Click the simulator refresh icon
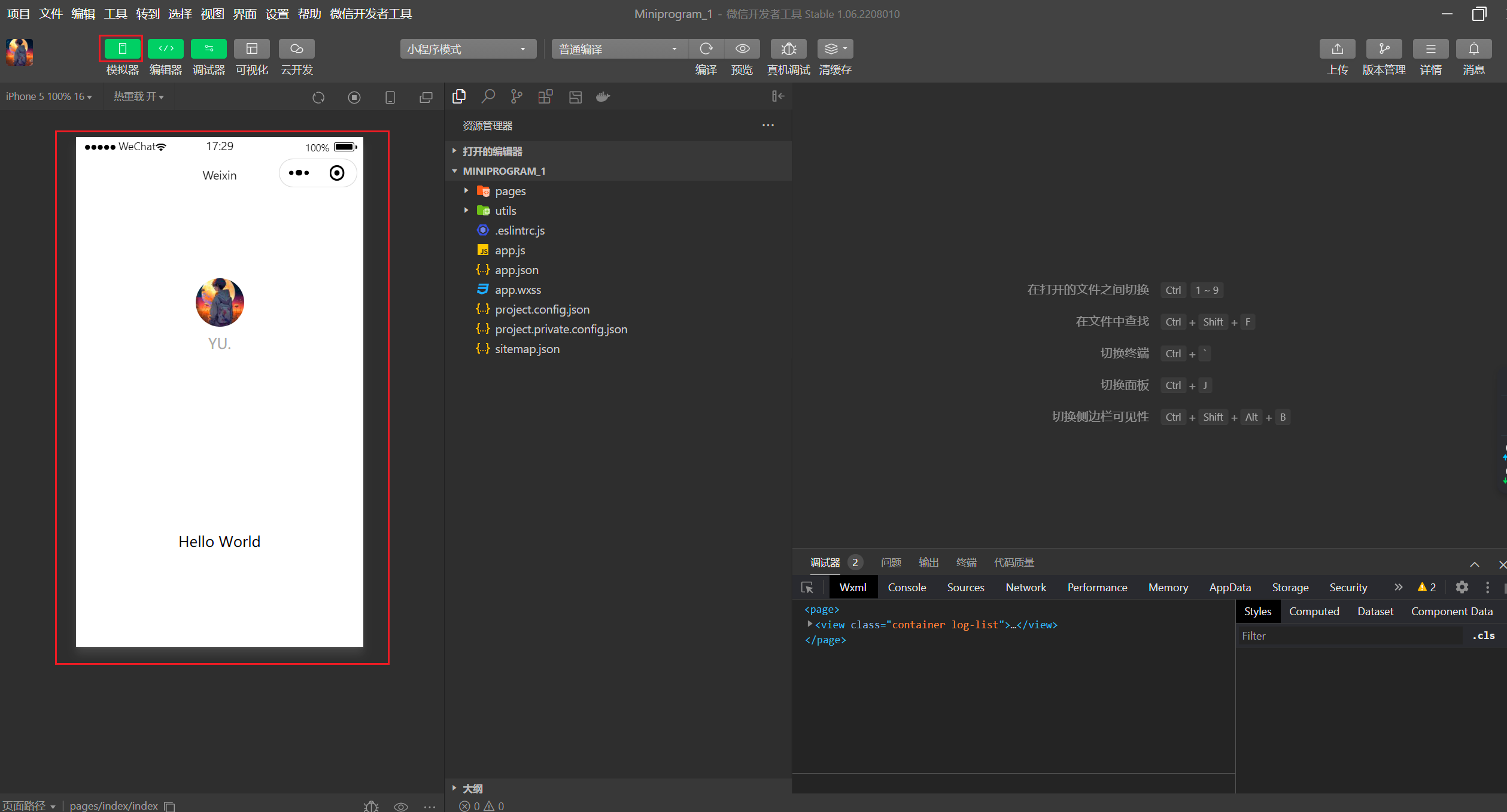1507x812 pixels. click(x=318, y=97)
